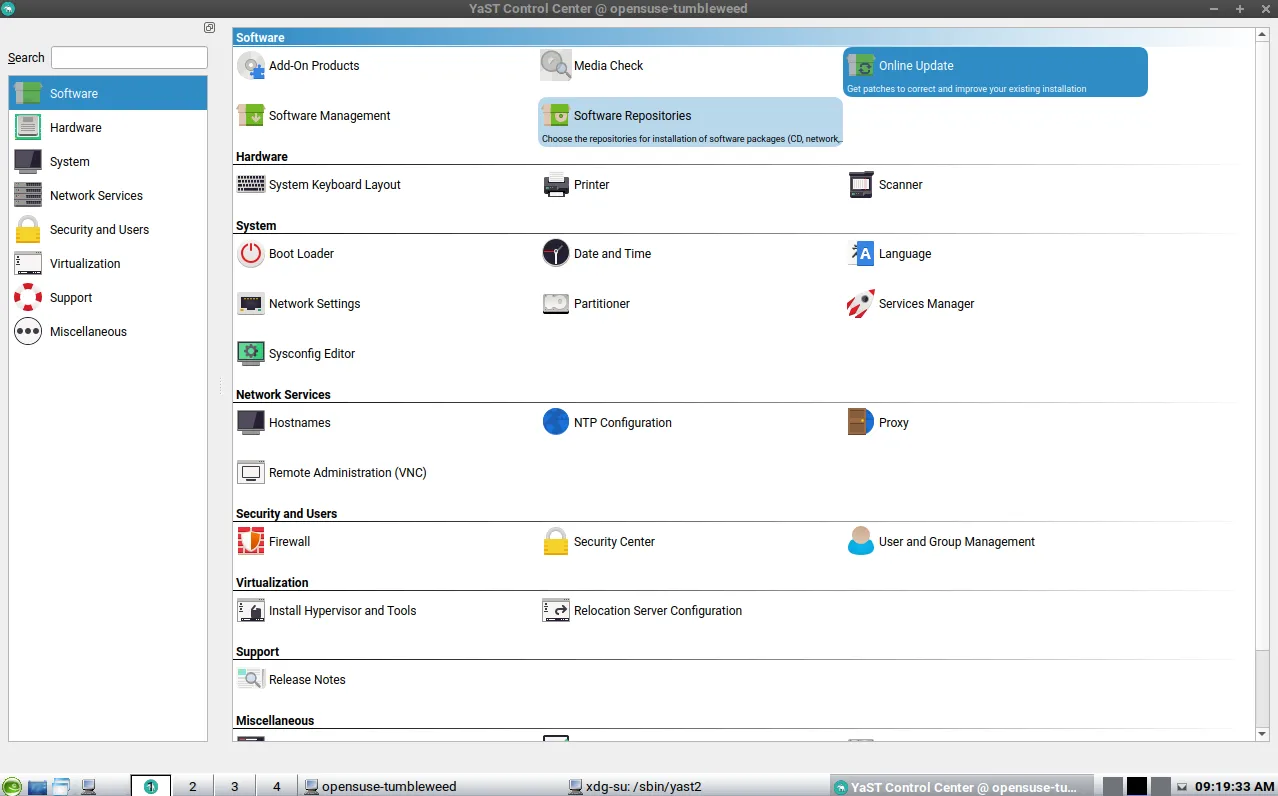Undock the sidebar panel float button
The height and width of the screenshot is (796, 1278).
click(209, 28)
